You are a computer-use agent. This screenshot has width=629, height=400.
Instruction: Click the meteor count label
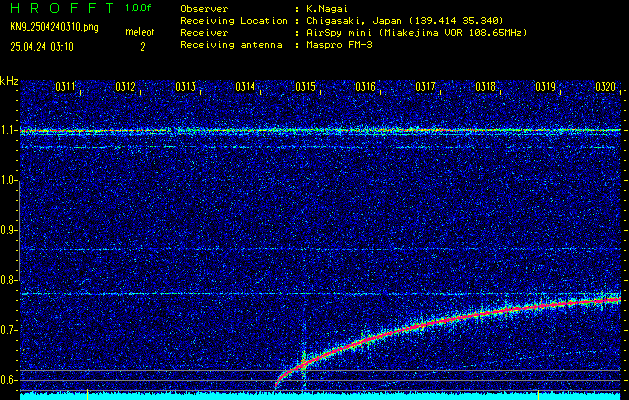pyautogui.click(x=140, y=32)
